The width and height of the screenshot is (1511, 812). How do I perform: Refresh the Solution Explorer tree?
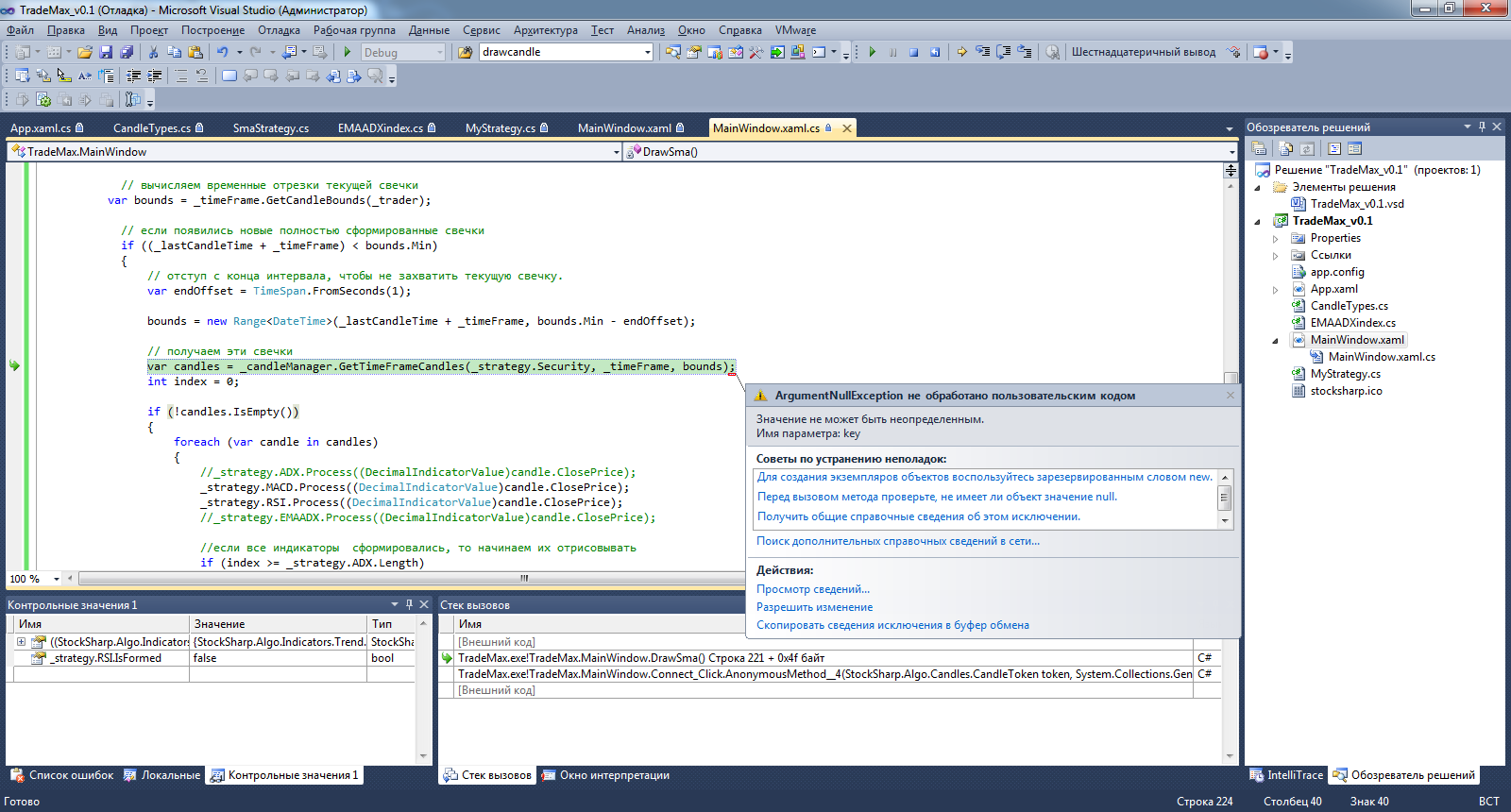point(1307,148)
